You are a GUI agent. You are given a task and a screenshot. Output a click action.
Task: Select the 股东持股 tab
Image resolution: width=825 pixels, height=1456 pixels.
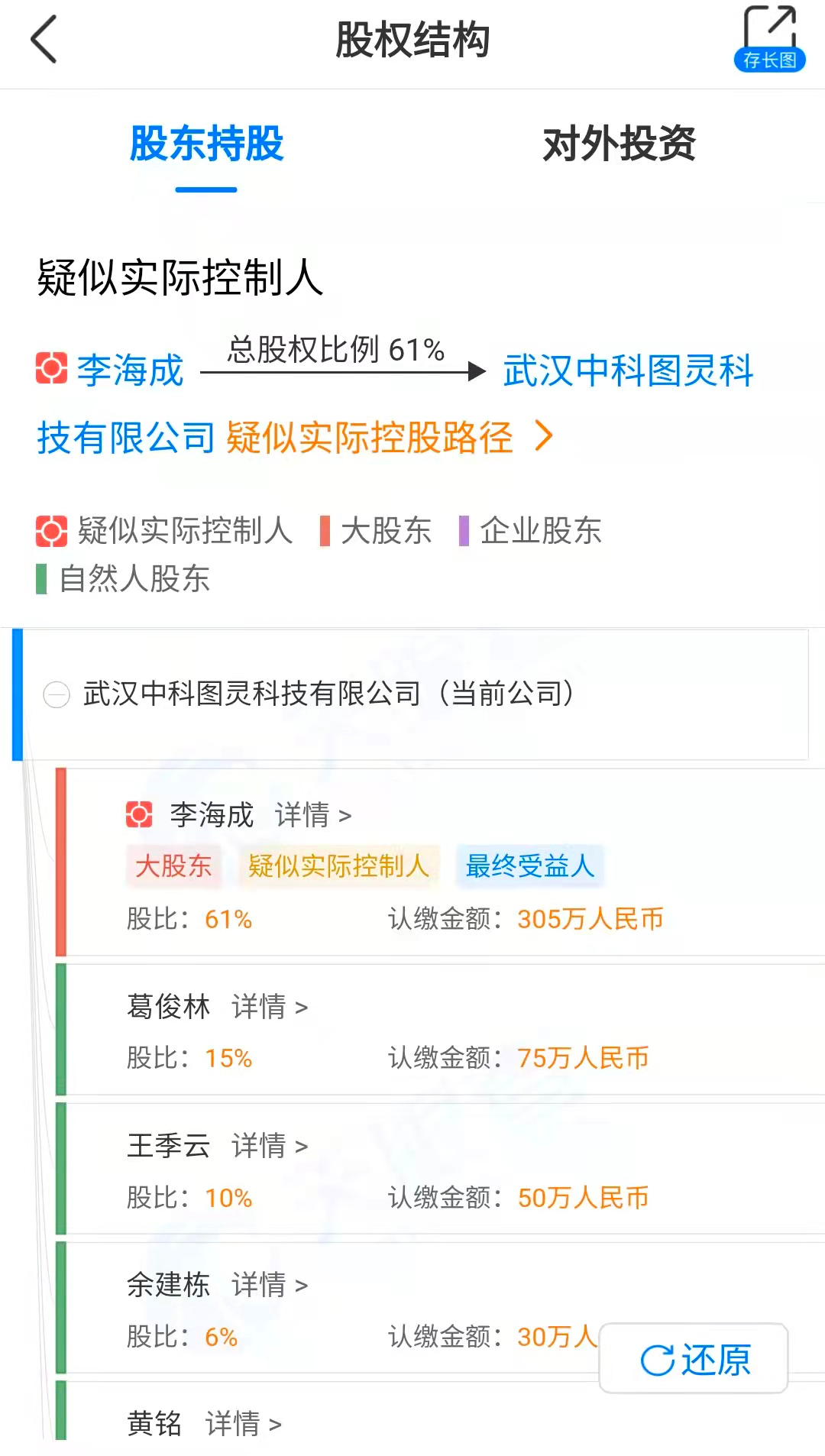(206, 144)
